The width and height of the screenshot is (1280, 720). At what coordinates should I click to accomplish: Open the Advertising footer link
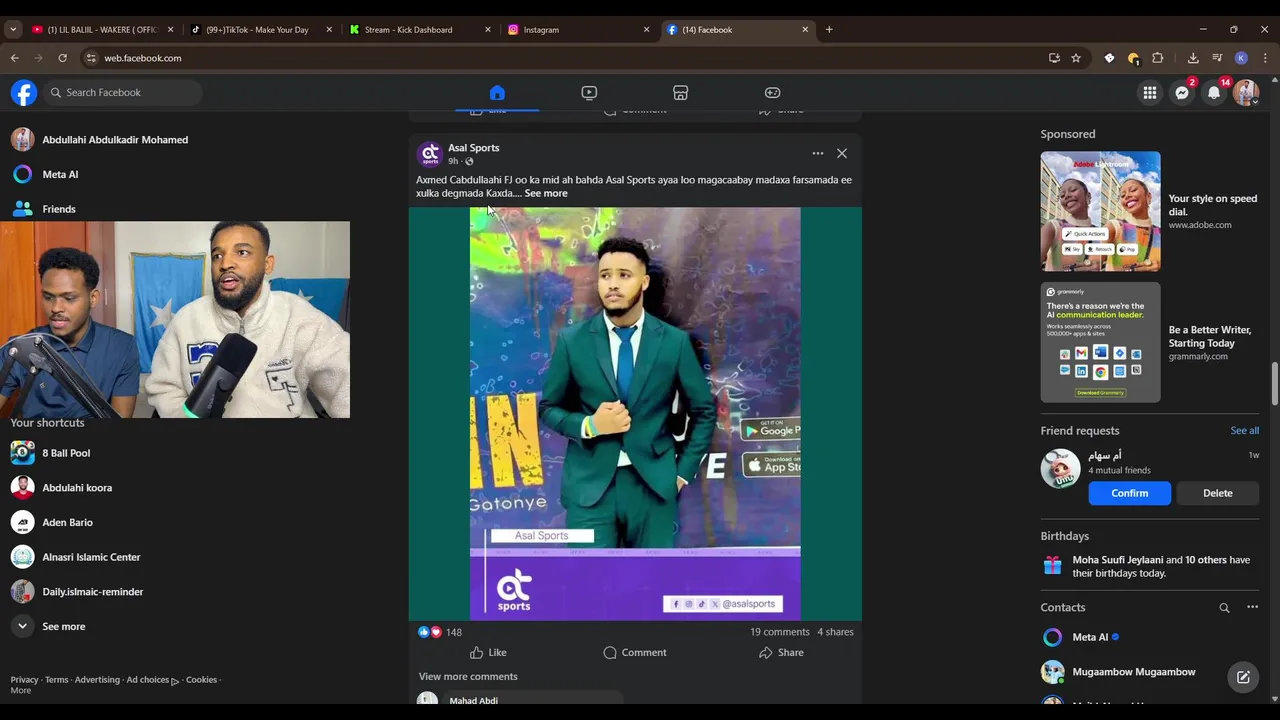coord(97,680)
